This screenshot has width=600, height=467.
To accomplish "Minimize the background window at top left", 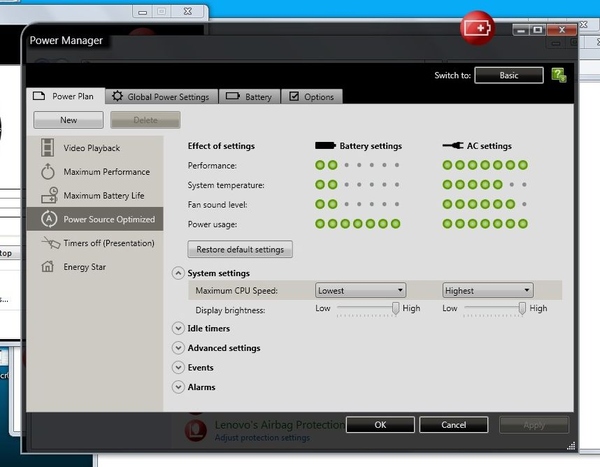I will [142, 12].
